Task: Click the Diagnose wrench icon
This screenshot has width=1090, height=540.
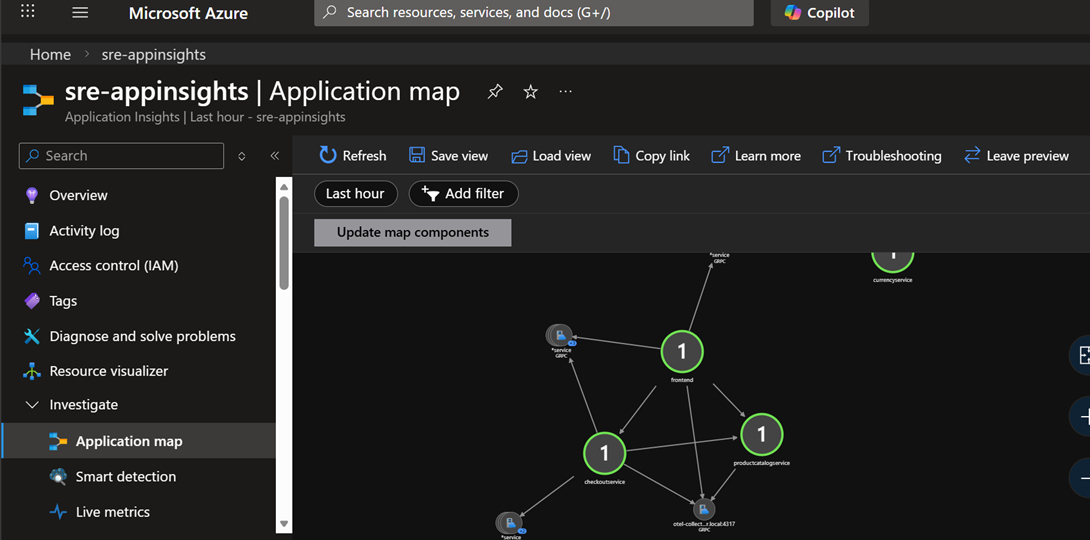Action: pos(31,336)
